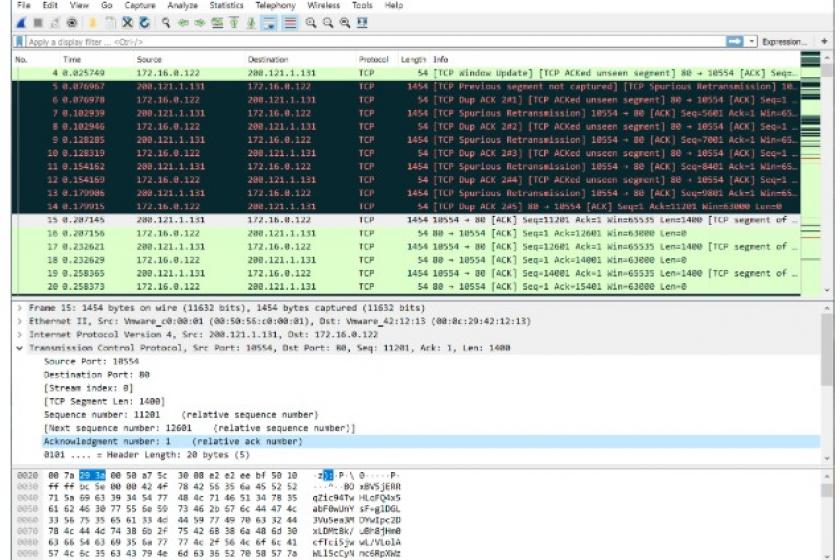
Task: Go back in packet history
Action: (x=183, y=23)
